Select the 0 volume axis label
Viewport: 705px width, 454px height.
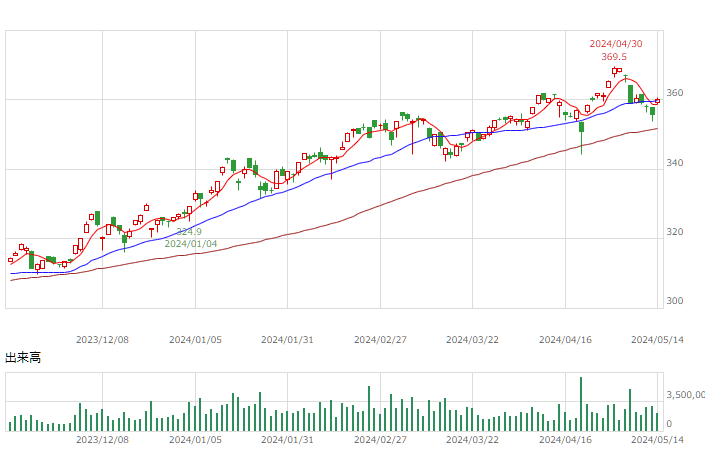click(x=669, y=423)
